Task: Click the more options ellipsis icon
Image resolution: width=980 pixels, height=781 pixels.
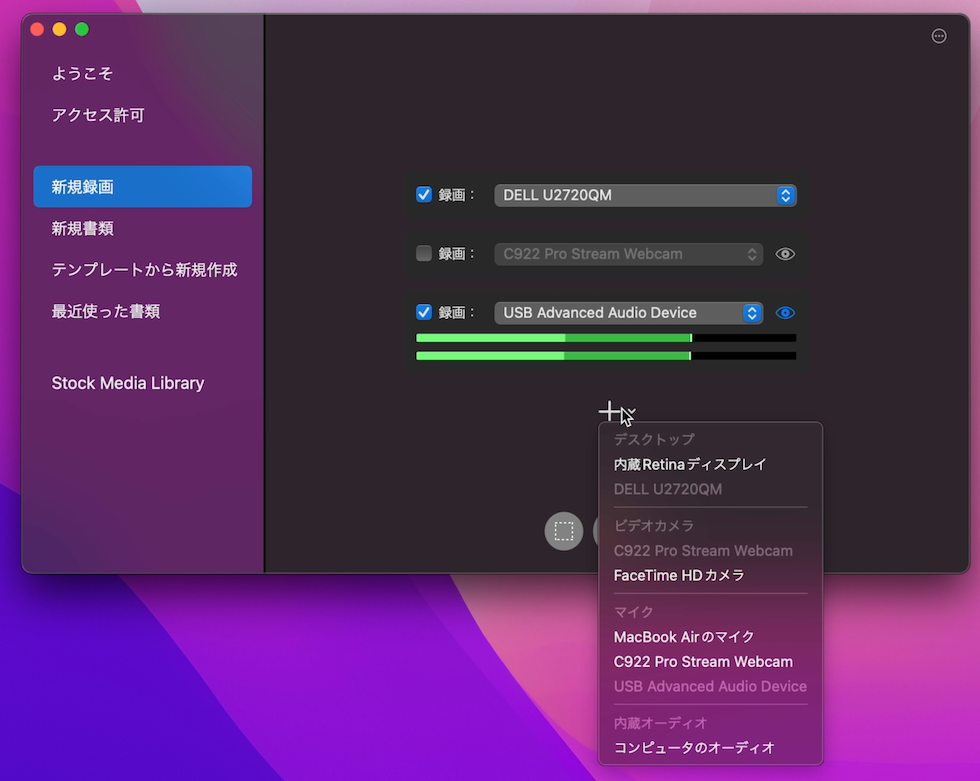Action: click(x=938, y=36)
